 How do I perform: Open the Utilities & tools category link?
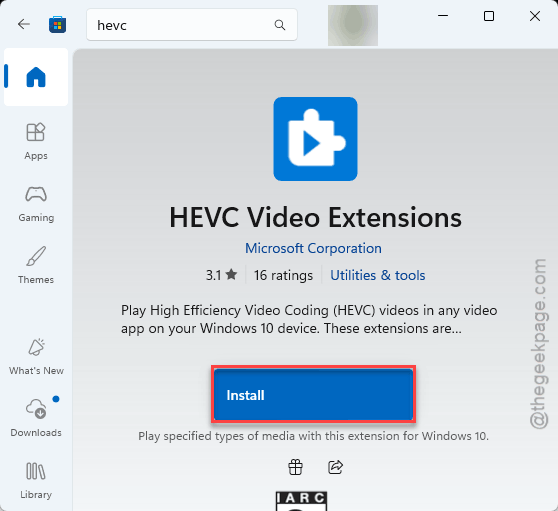tap(378, 275)
